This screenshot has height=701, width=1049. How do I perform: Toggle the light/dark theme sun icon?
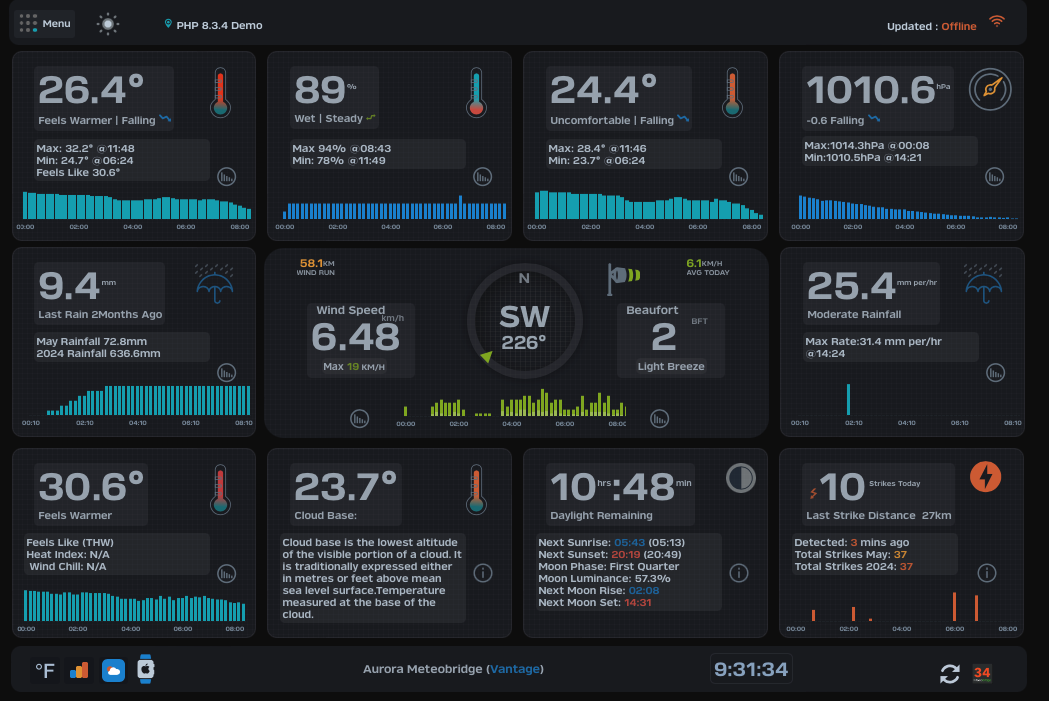click(x=108, y=25)
